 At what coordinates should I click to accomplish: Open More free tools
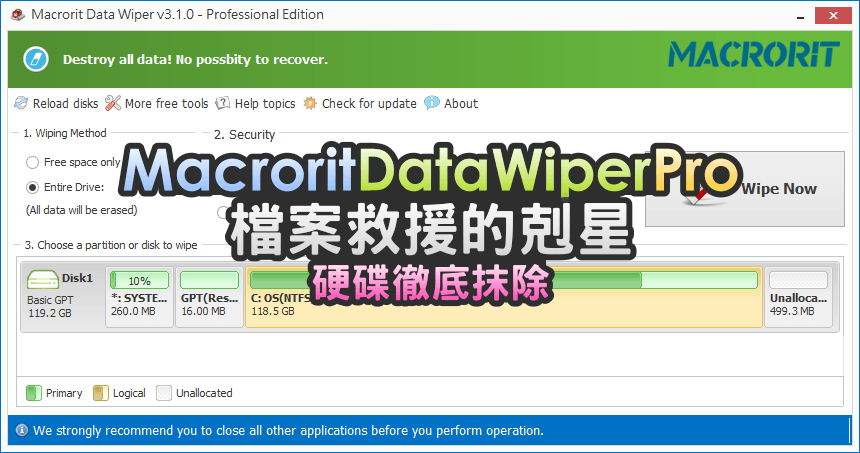coord(166,104)
